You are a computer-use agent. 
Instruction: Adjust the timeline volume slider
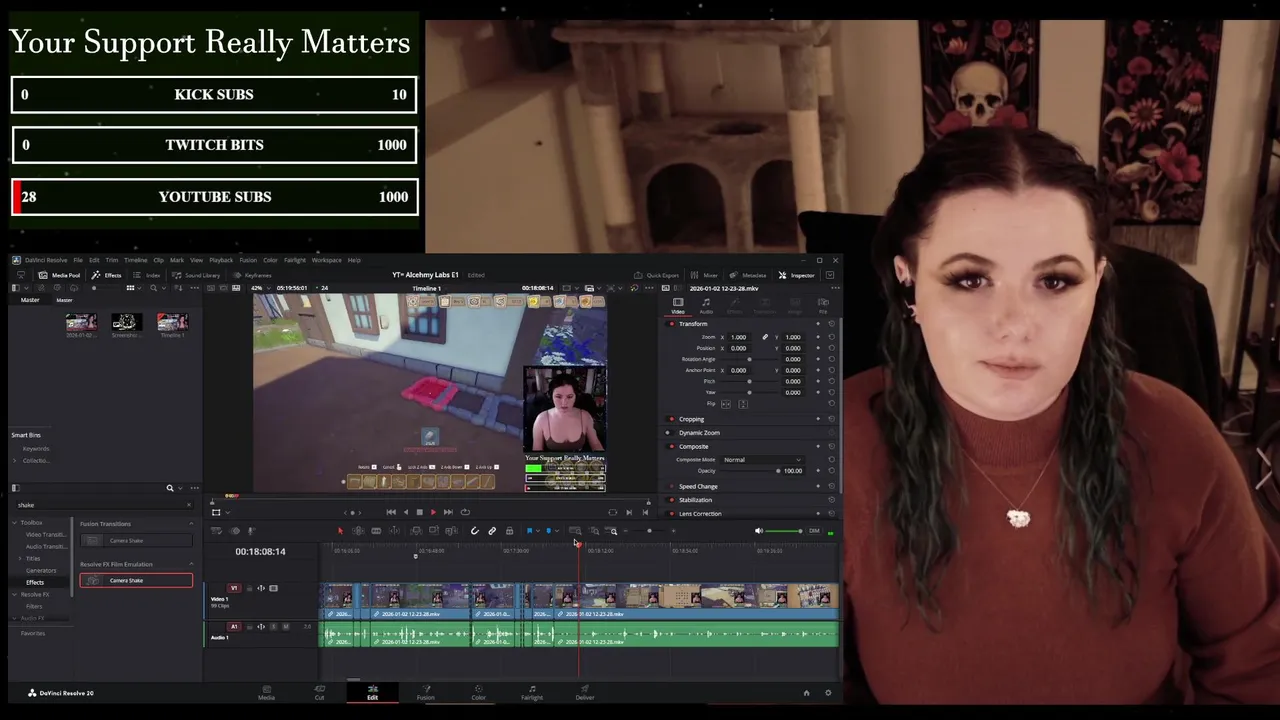[x=783, y=531]
